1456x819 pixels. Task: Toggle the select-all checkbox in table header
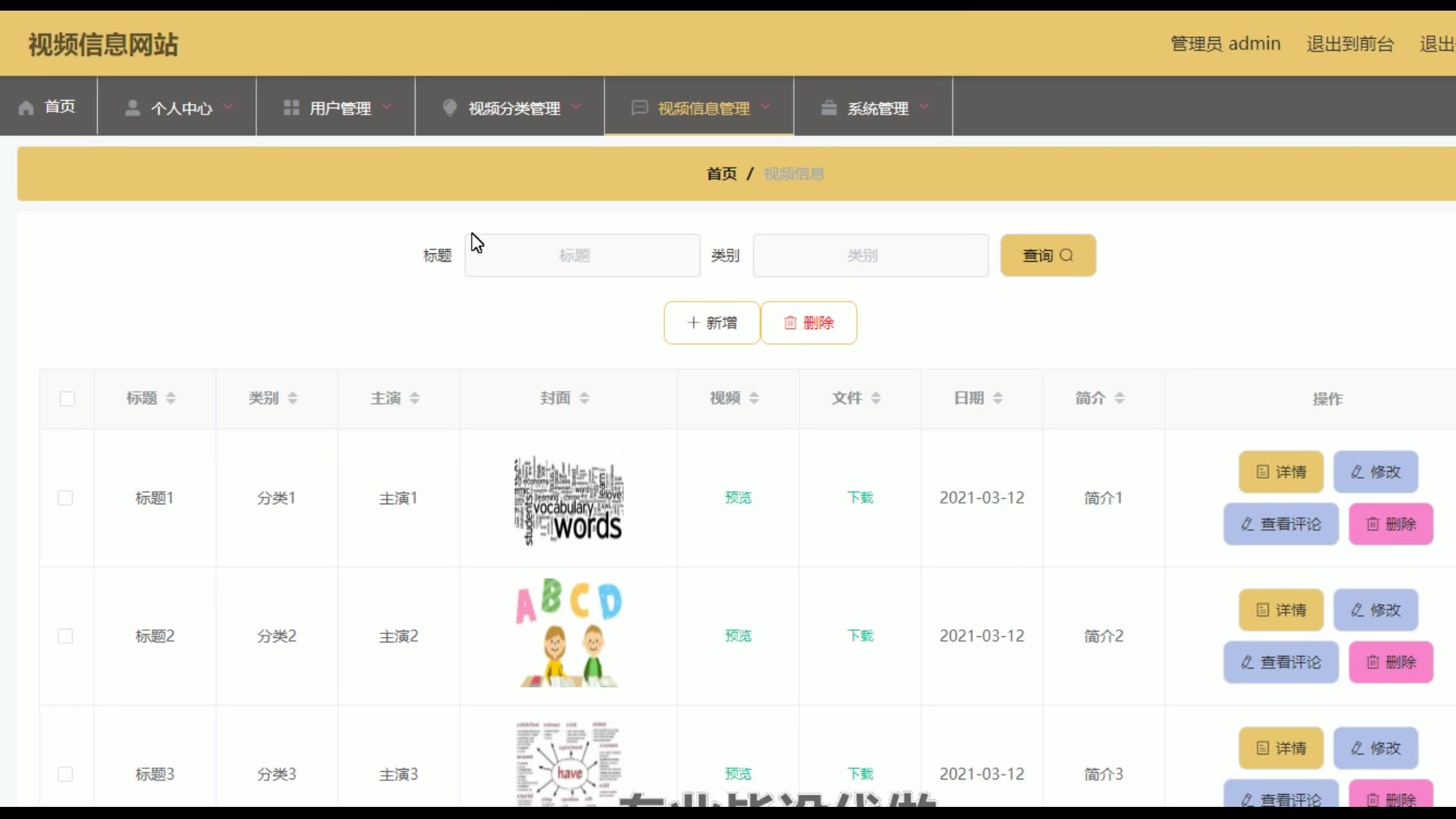point(67,399)
